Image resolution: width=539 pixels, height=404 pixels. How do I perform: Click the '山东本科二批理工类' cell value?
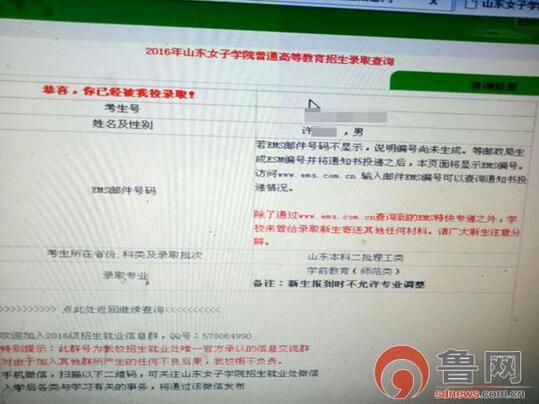pyautogui.click(x=355, y=257)
